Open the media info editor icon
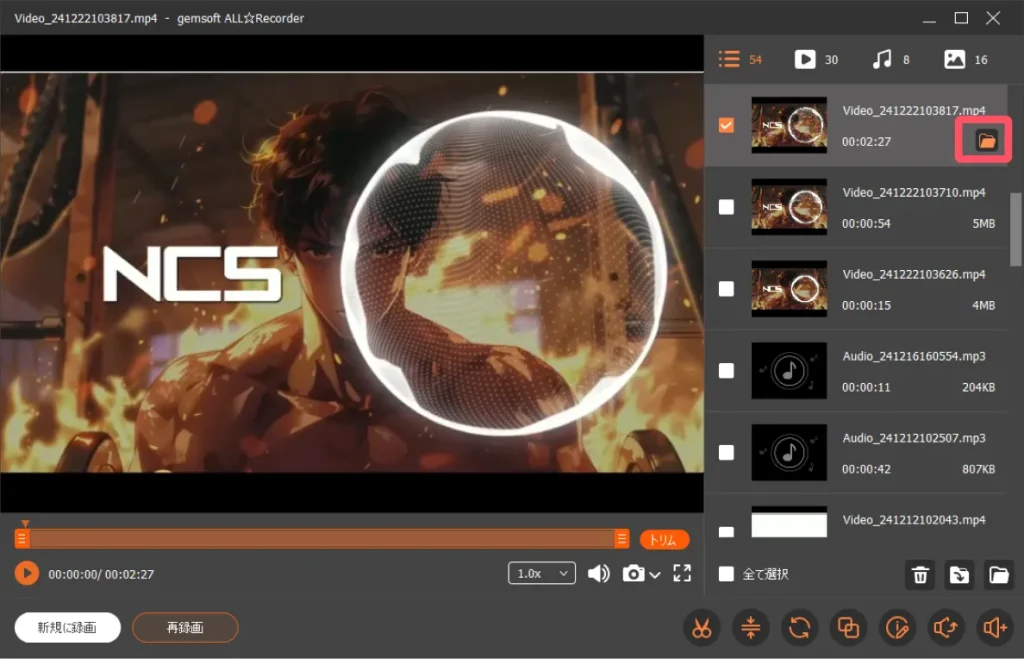1024x659 pixels. pyautogui.click(x=897, y=628)
